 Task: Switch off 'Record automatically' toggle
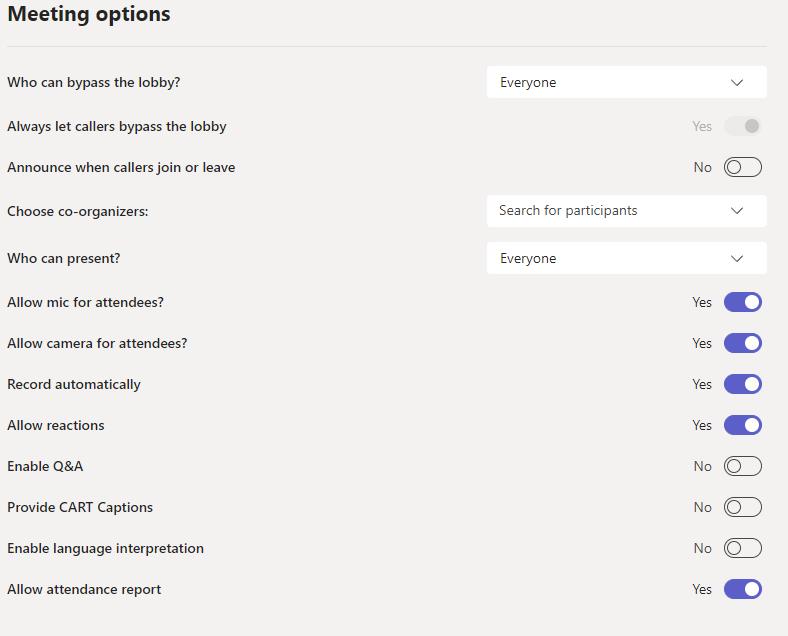coord(742,384)
